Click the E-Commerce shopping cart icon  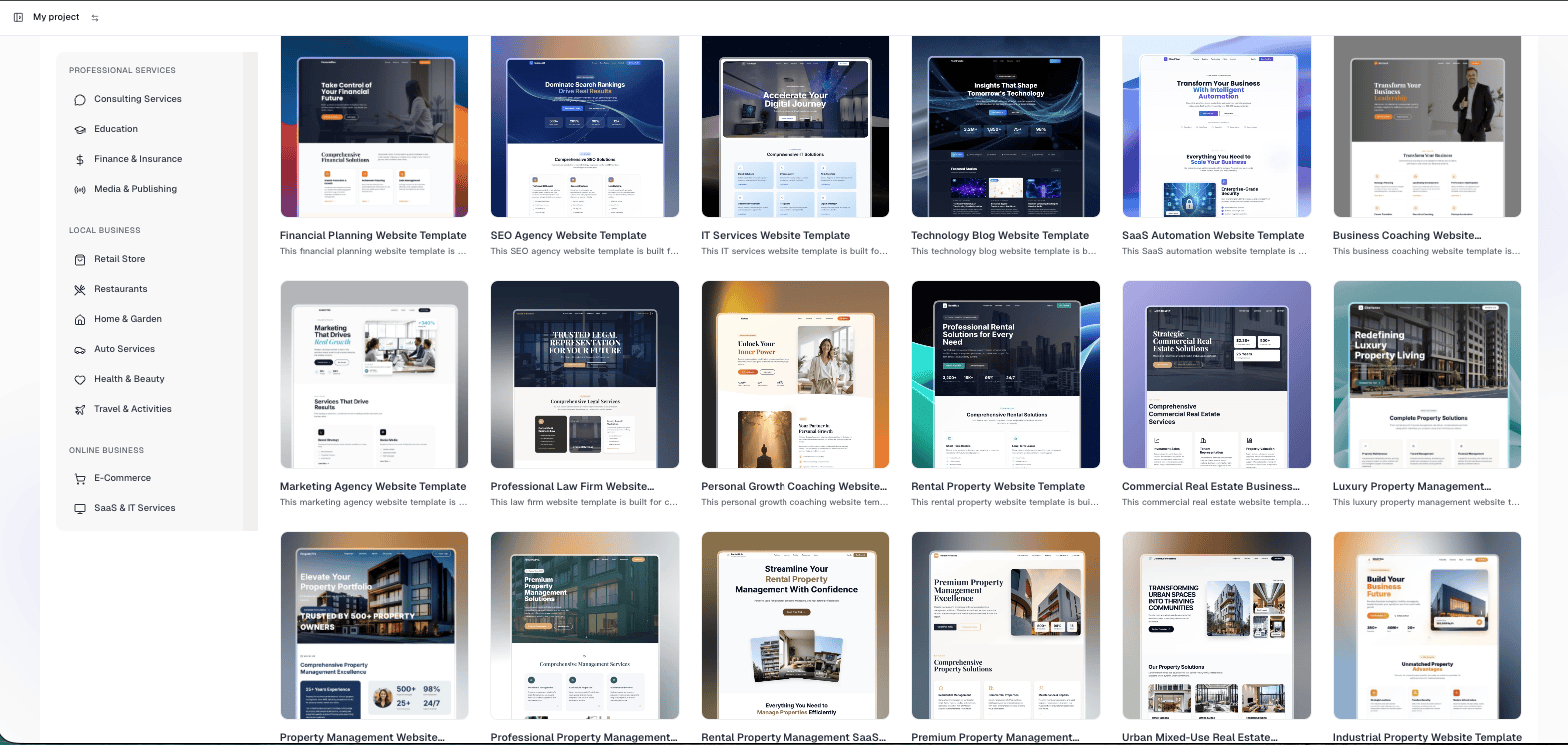click(80, 479)
